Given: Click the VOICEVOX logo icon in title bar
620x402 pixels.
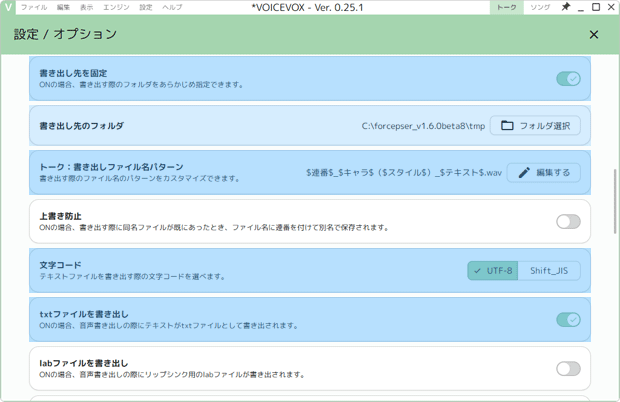Looking at the screenshot, I should (x=8, y=7).
